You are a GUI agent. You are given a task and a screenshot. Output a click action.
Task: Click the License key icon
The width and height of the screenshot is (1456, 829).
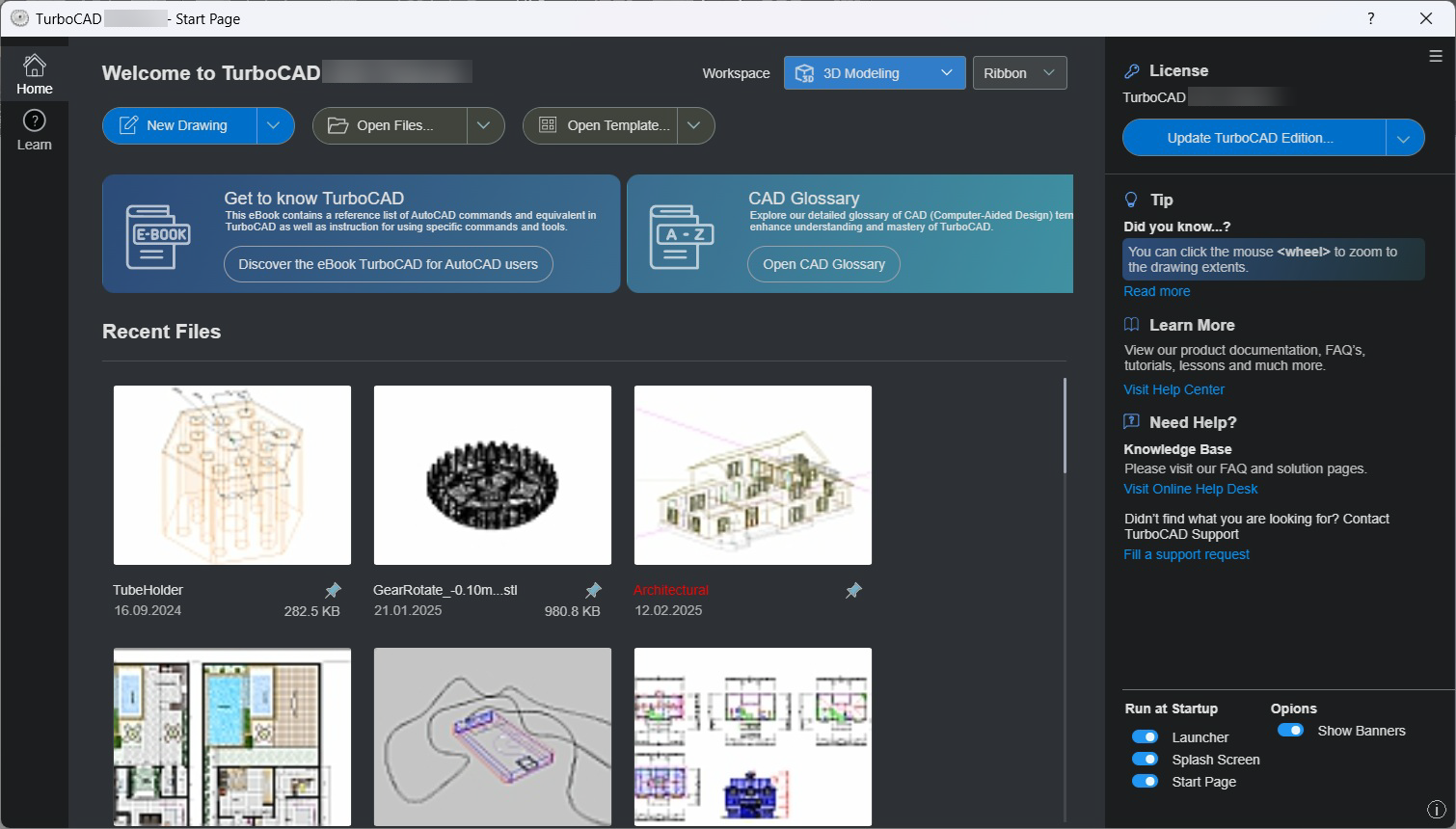[1132, 71]
